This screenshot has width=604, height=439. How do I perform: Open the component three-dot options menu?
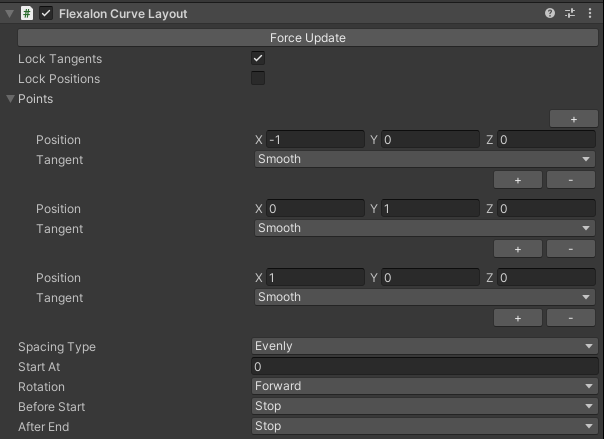590,13
